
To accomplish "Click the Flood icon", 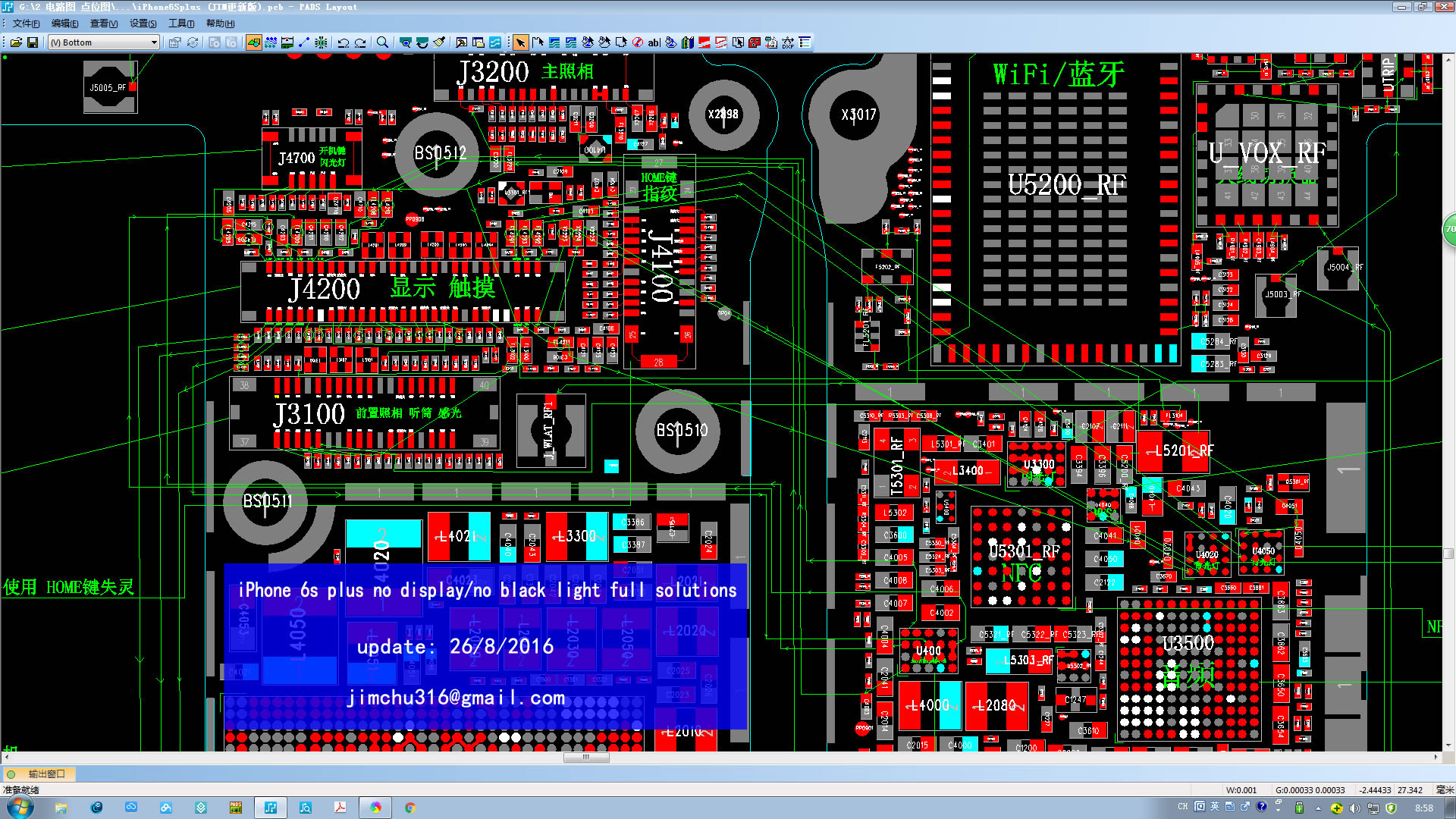I will coord(671,42).
